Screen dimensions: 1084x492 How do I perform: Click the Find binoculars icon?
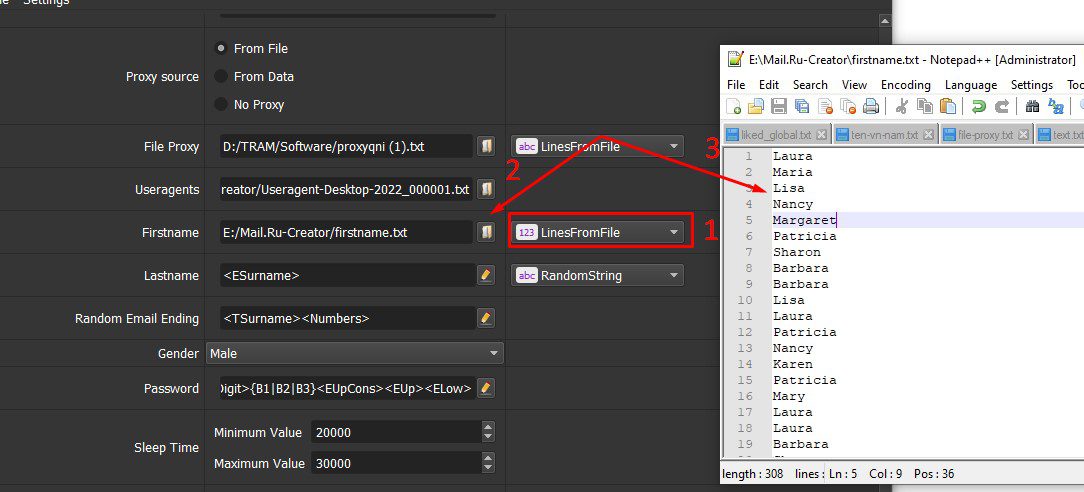pyautogui.click(x=1033, y=106)
